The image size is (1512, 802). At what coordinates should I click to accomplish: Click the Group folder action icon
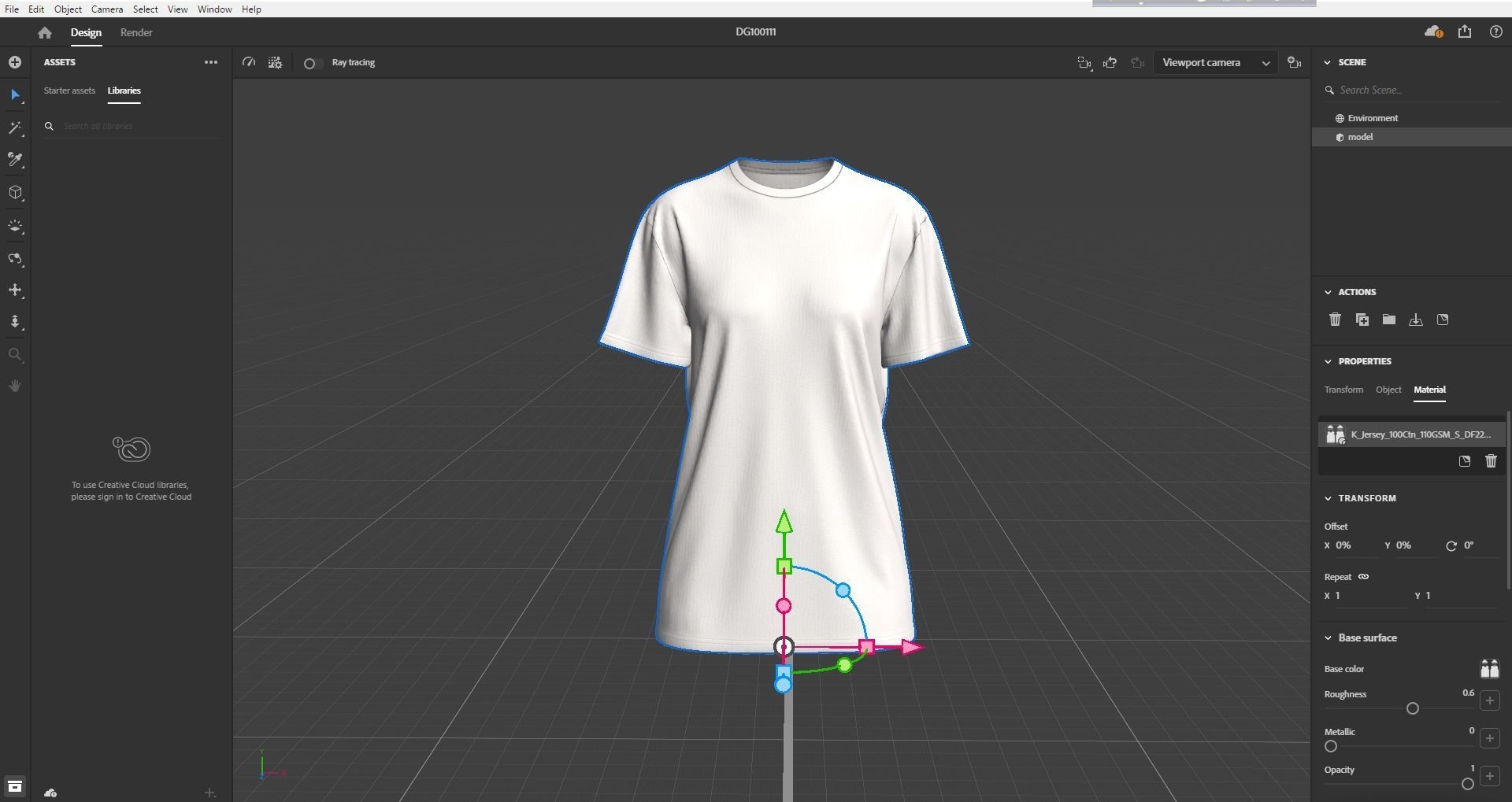click(1389, 320)
